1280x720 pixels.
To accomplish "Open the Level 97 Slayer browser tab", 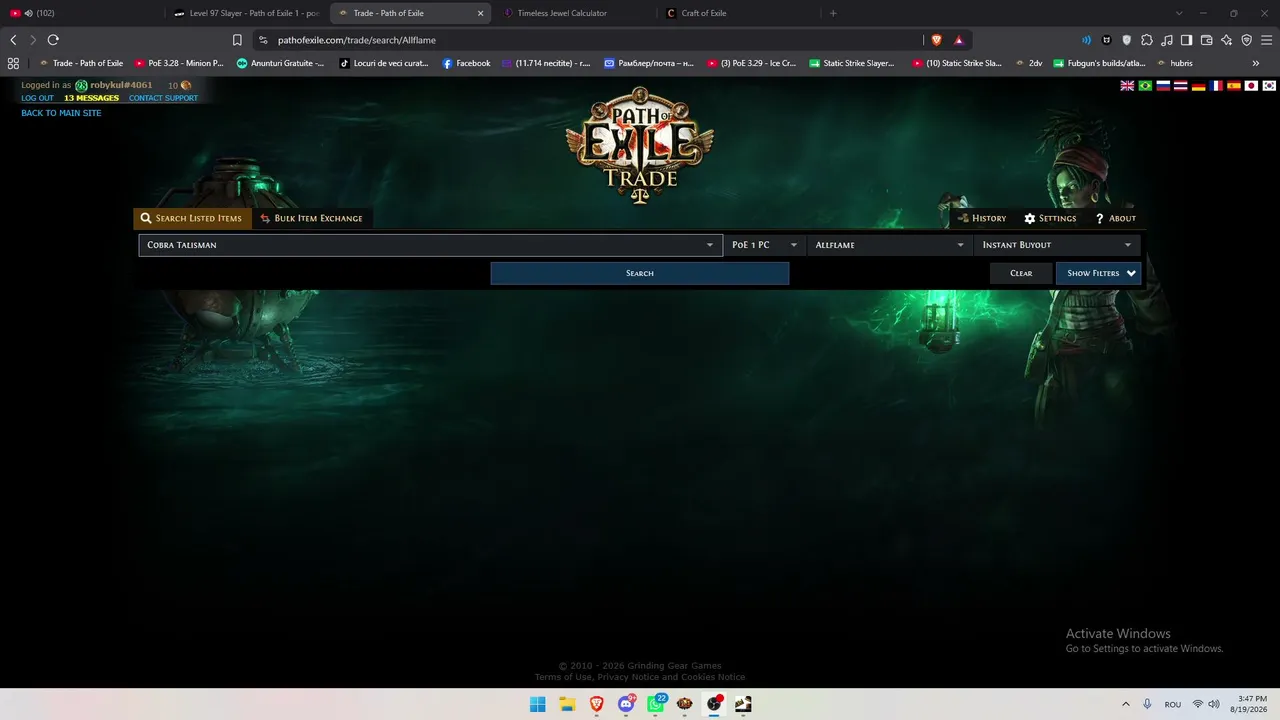I will (x=245, y=13).
